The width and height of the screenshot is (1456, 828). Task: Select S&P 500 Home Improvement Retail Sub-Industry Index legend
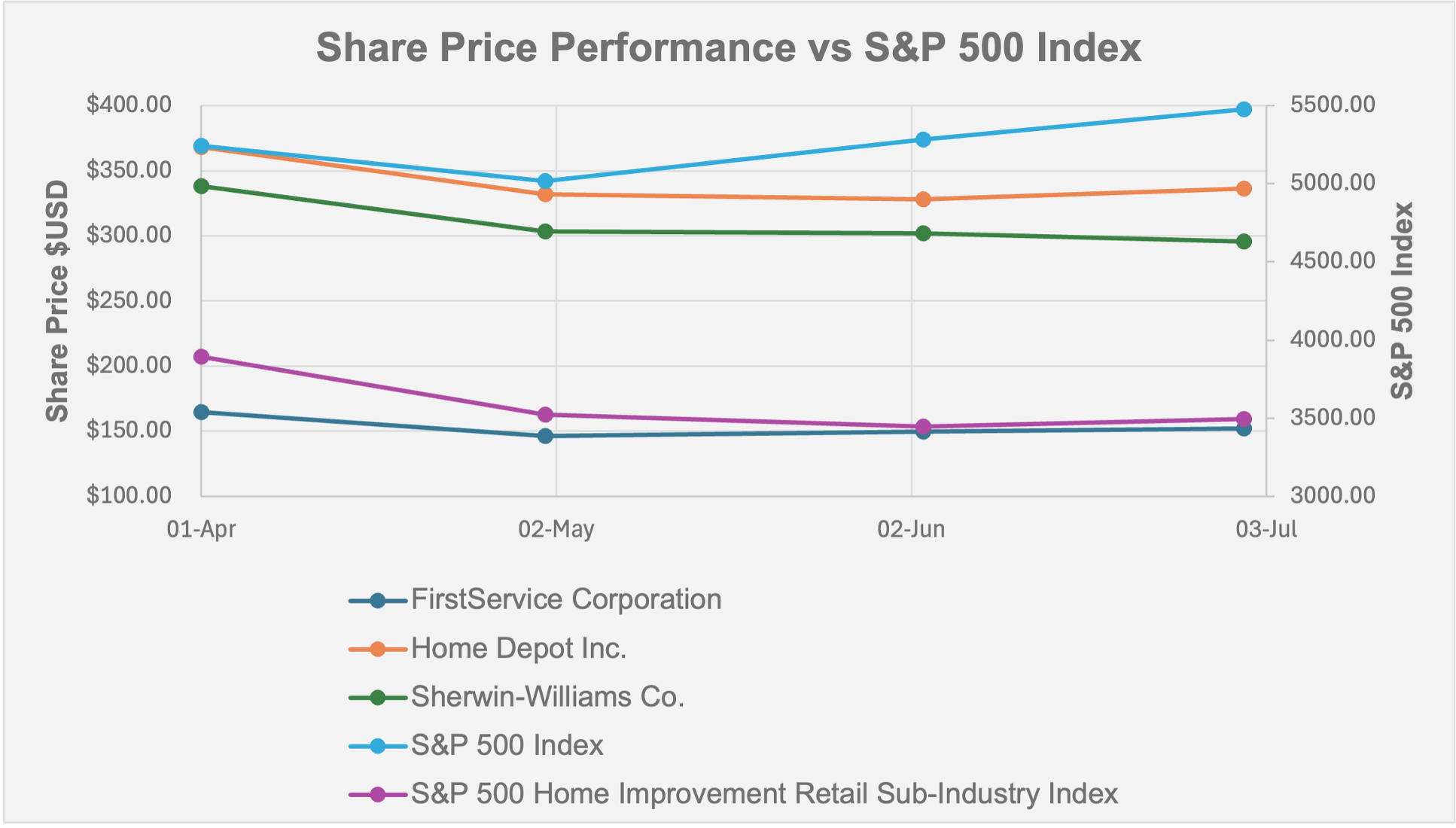[x=763, y=794]
